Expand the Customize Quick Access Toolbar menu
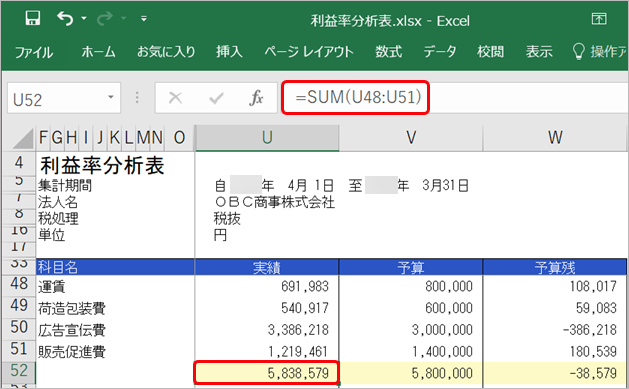 (x=144, y=19)
